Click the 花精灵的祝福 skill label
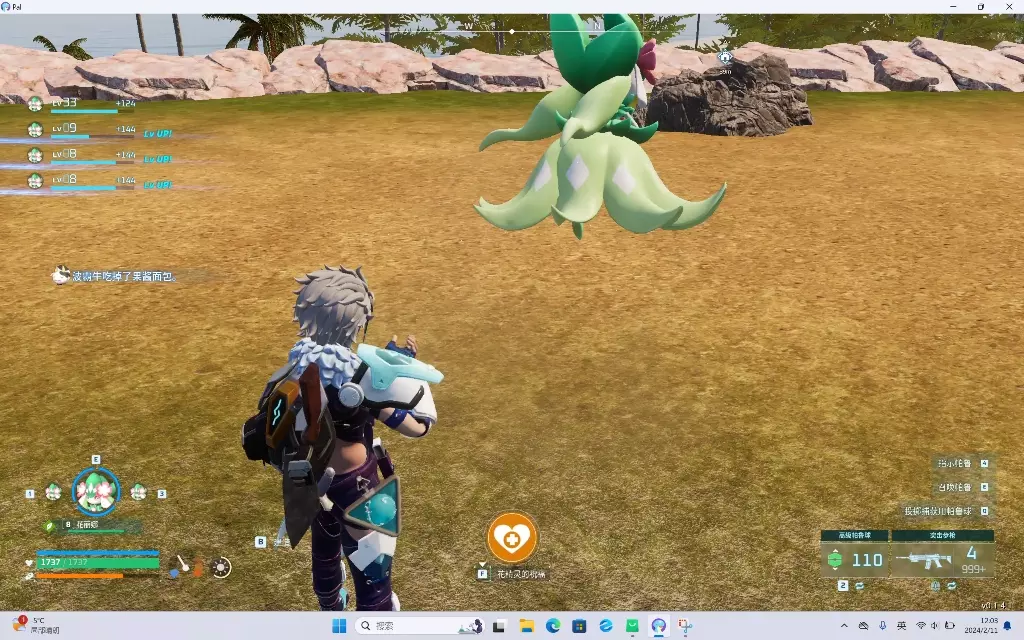This screenshot has height=640, width=1024. point(520,574)
